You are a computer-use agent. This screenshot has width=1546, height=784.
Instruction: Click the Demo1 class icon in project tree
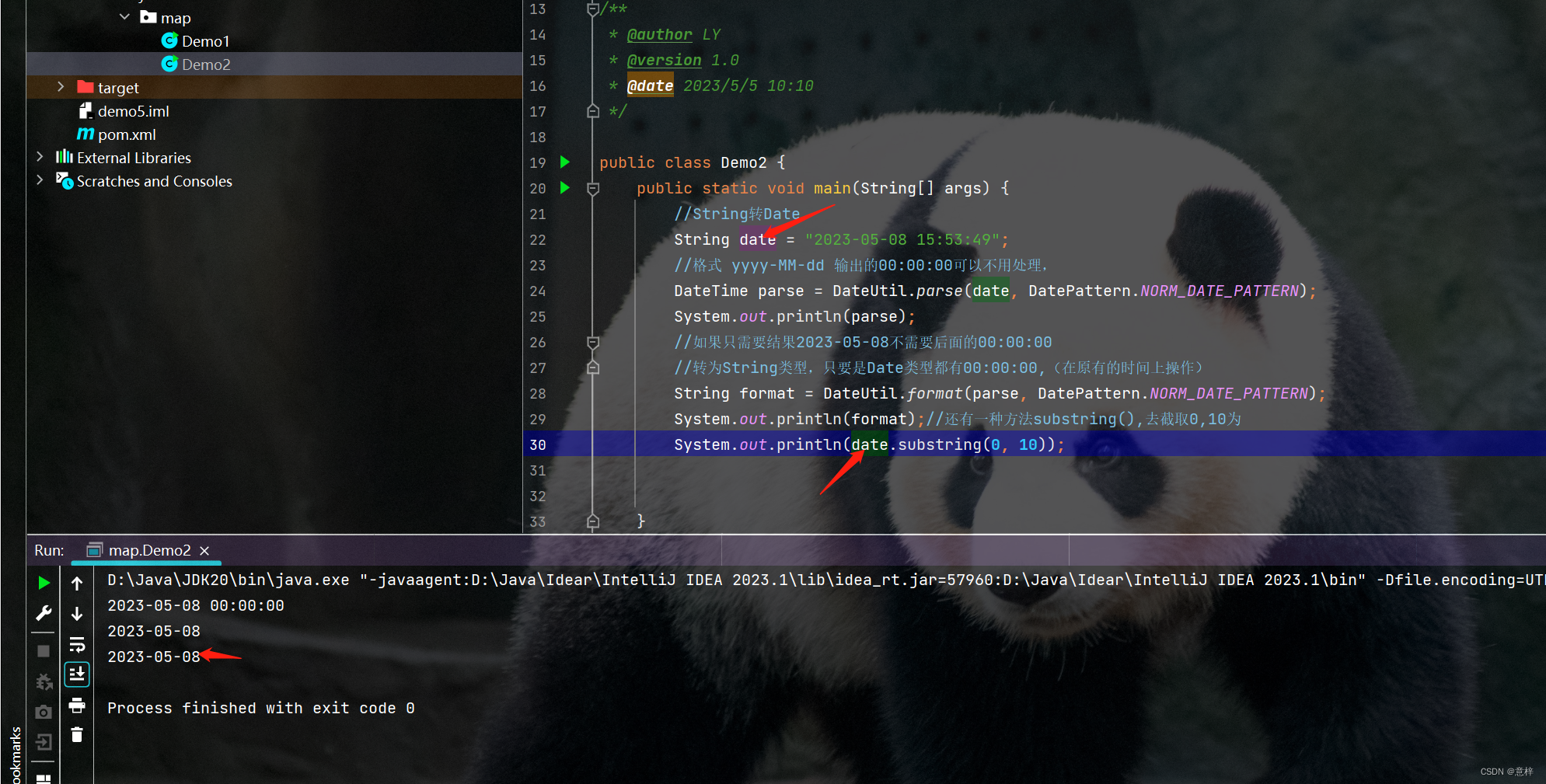pos(169,40)
